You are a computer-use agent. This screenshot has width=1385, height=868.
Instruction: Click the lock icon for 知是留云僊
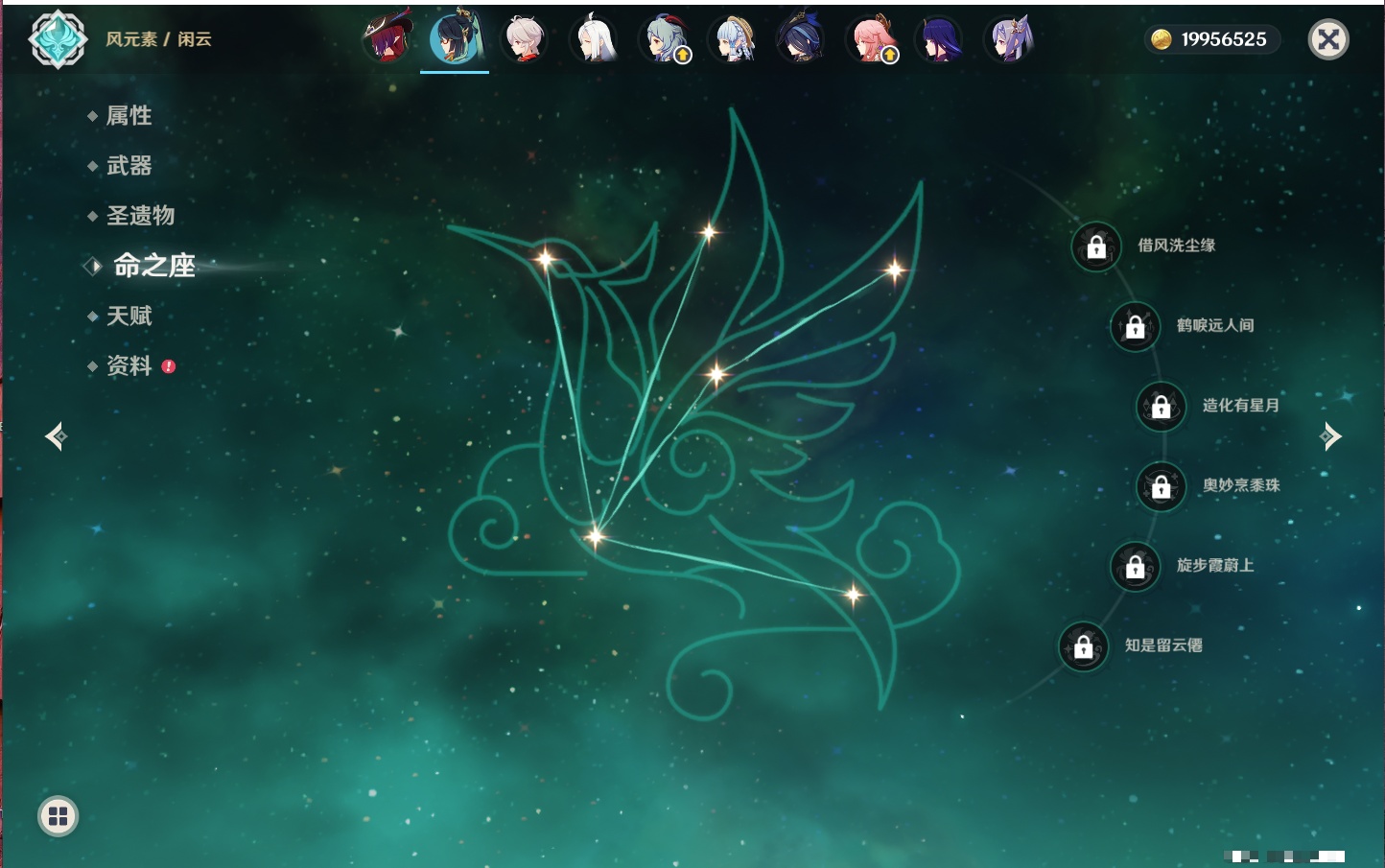(x=1084, y=646)
